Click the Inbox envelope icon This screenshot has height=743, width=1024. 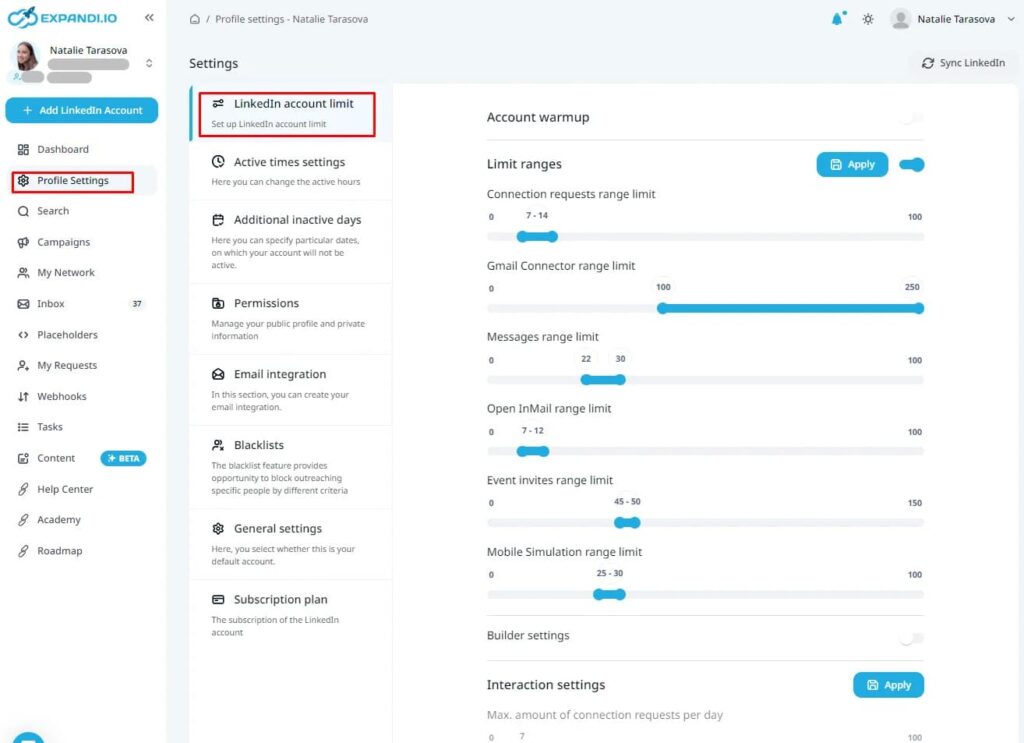pos(24,304)
